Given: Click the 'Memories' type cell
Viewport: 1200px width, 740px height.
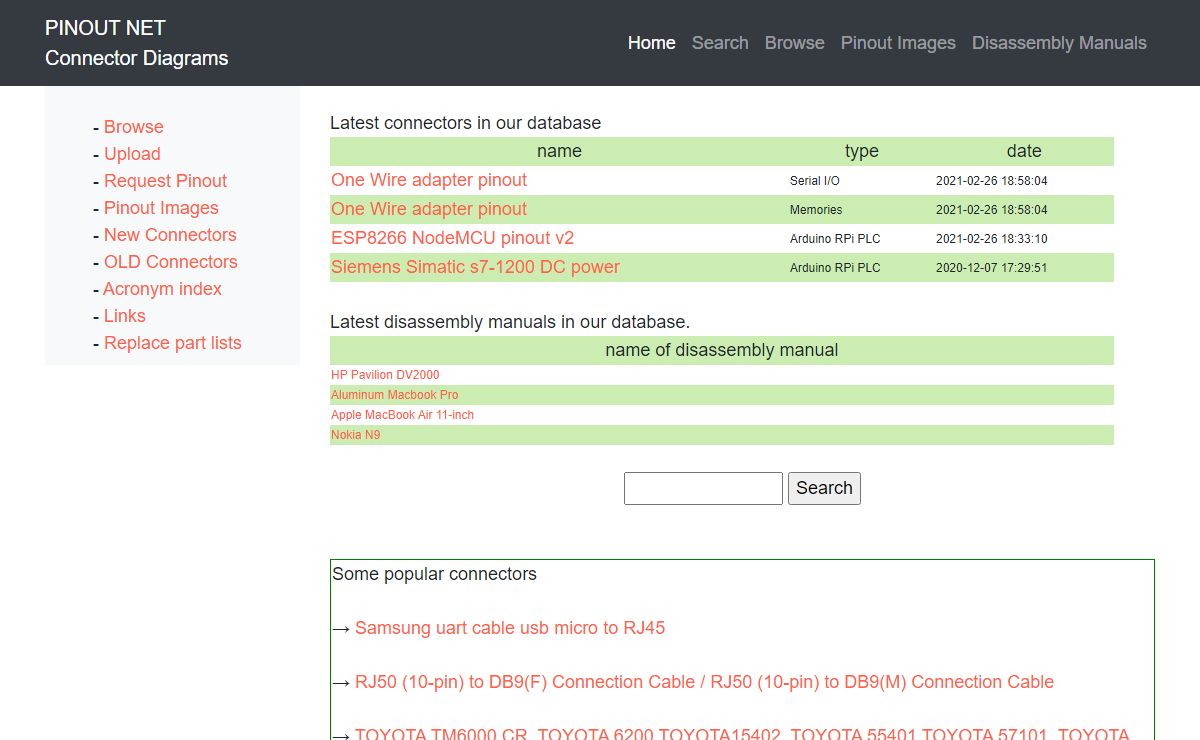Looking at the screenshot, I should coord(816,210).
